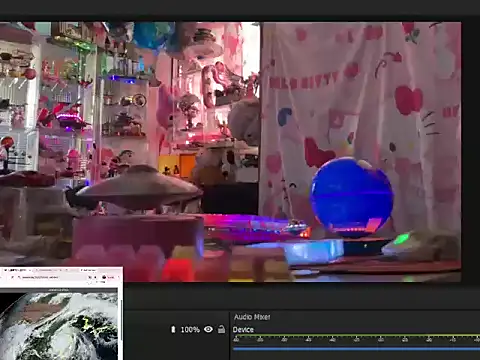Screen dimensions: 480x360
Task: Click the blue Device volume slider bar
Action: (356, 349)
